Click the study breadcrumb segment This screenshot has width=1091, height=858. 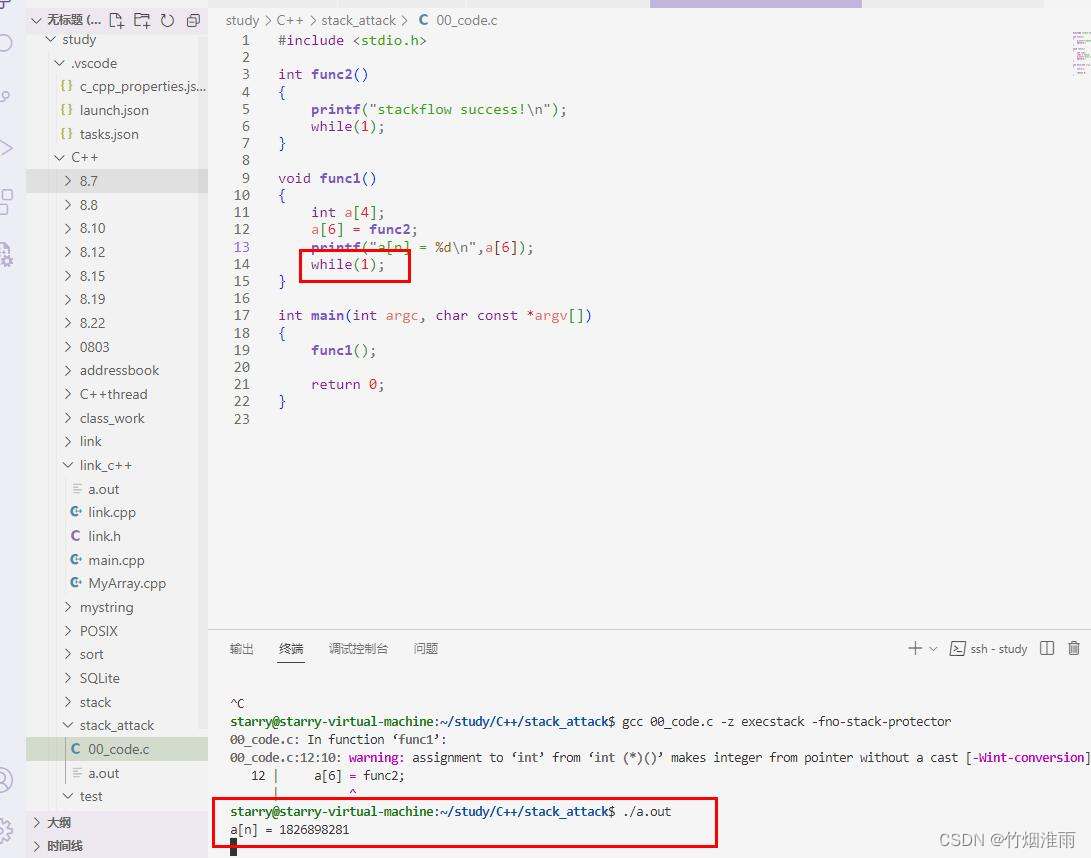pyautogui.click(x=242, y=20)
